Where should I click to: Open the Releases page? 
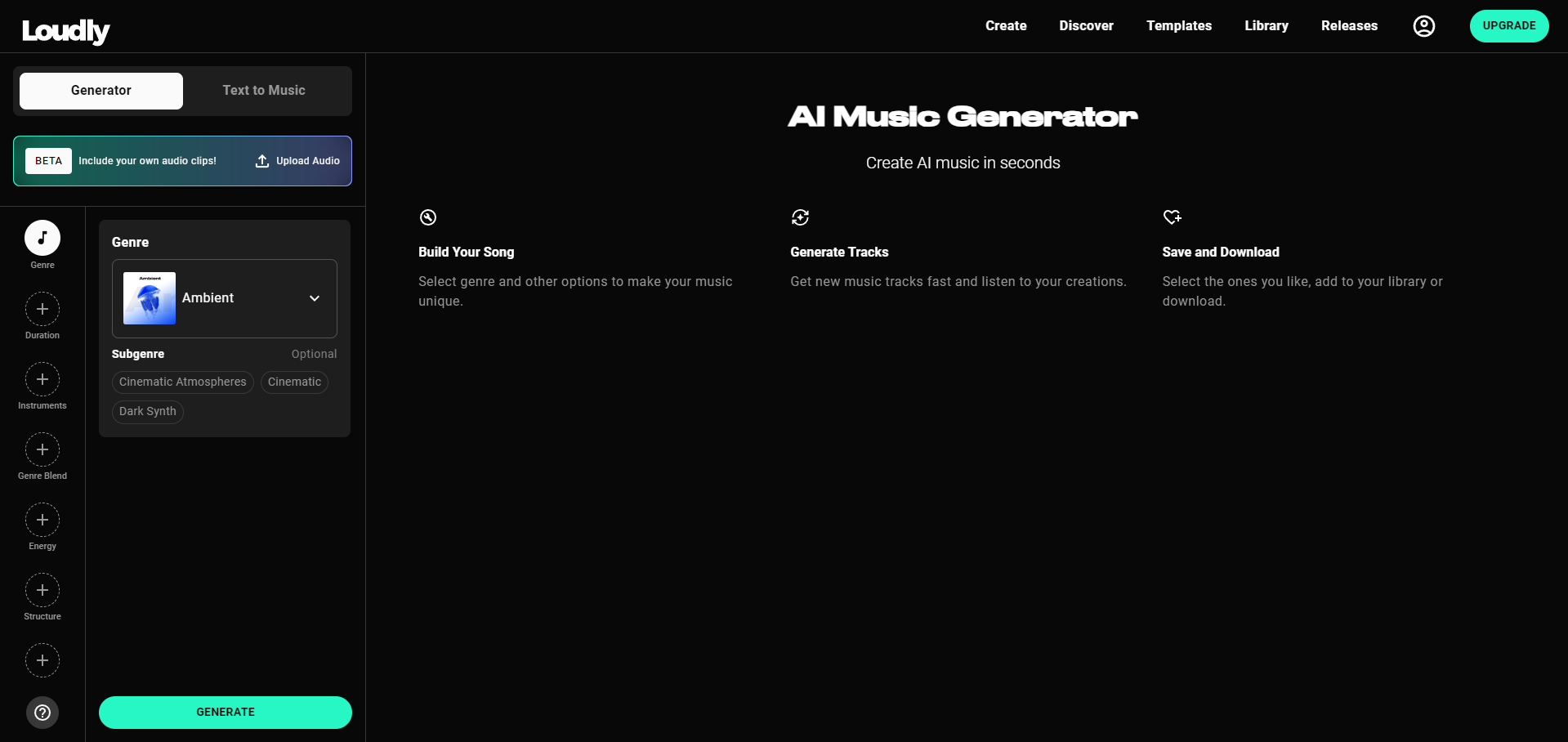click(x=1349, y=26)
